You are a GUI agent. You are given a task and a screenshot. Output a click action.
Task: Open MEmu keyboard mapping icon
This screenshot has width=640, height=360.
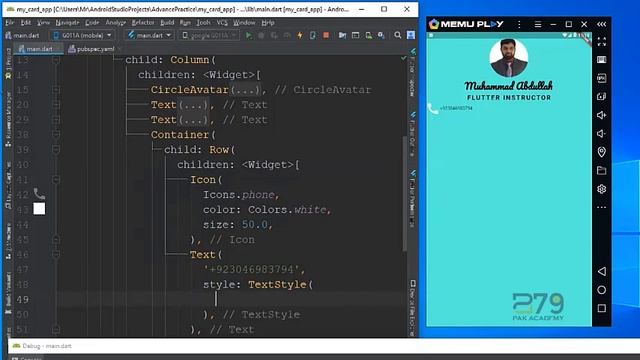602,60
